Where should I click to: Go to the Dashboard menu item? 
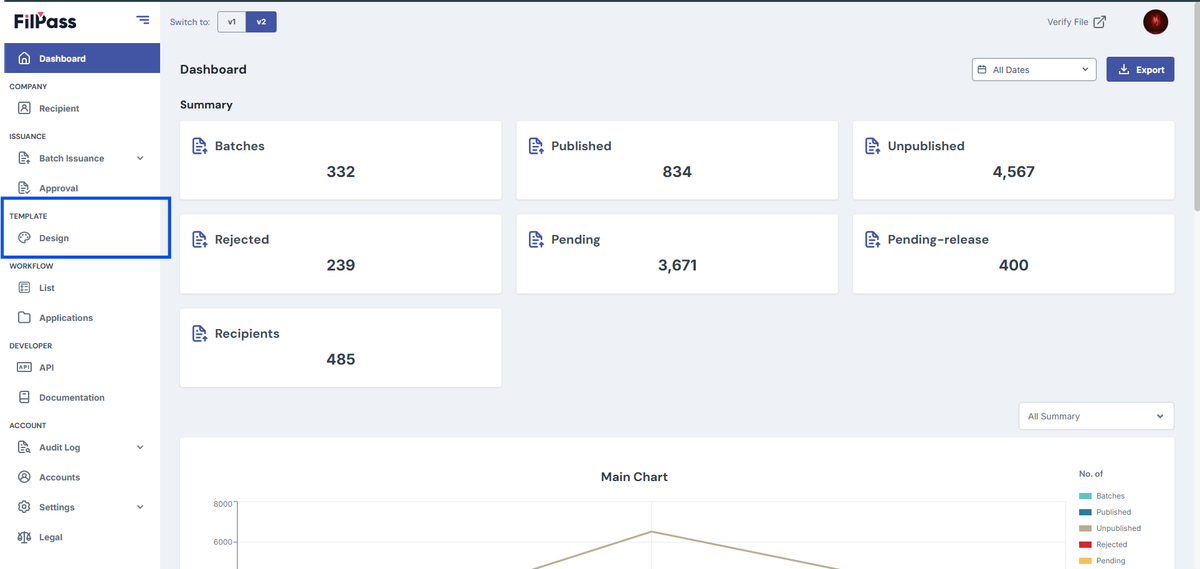(x=82, y=58)
